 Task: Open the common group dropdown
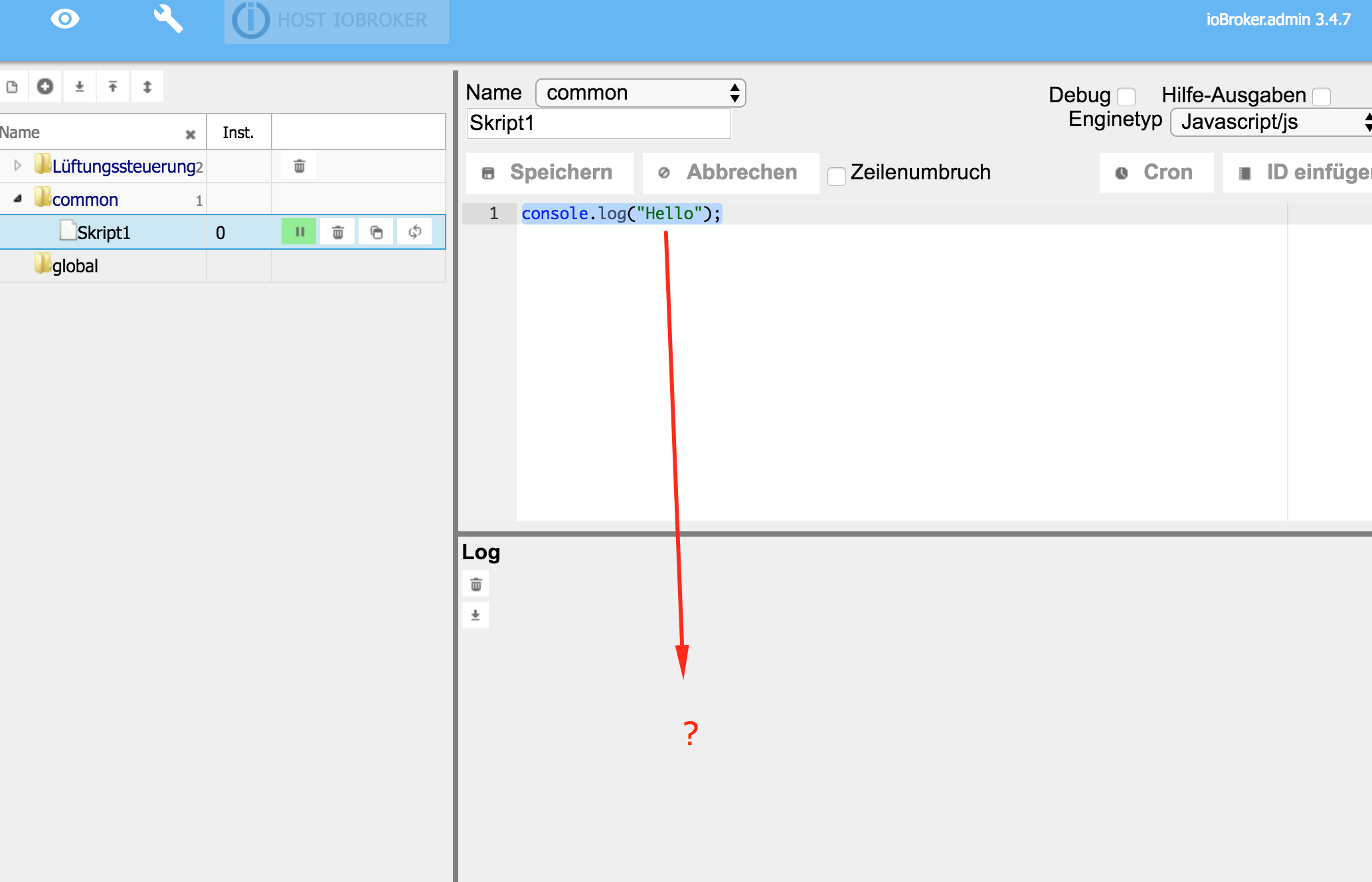641,93
